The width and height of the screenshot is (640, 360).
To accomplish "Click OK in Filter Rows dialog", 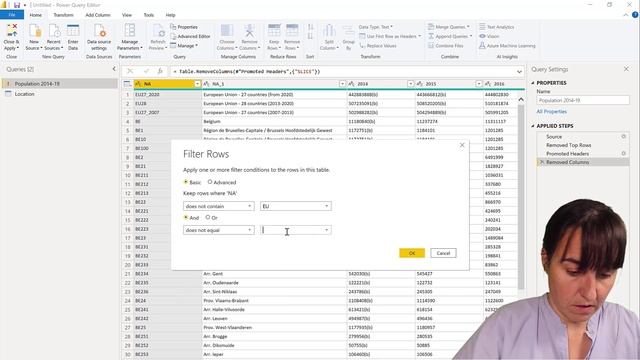I will pyautogui.click(x=412, y=253).
